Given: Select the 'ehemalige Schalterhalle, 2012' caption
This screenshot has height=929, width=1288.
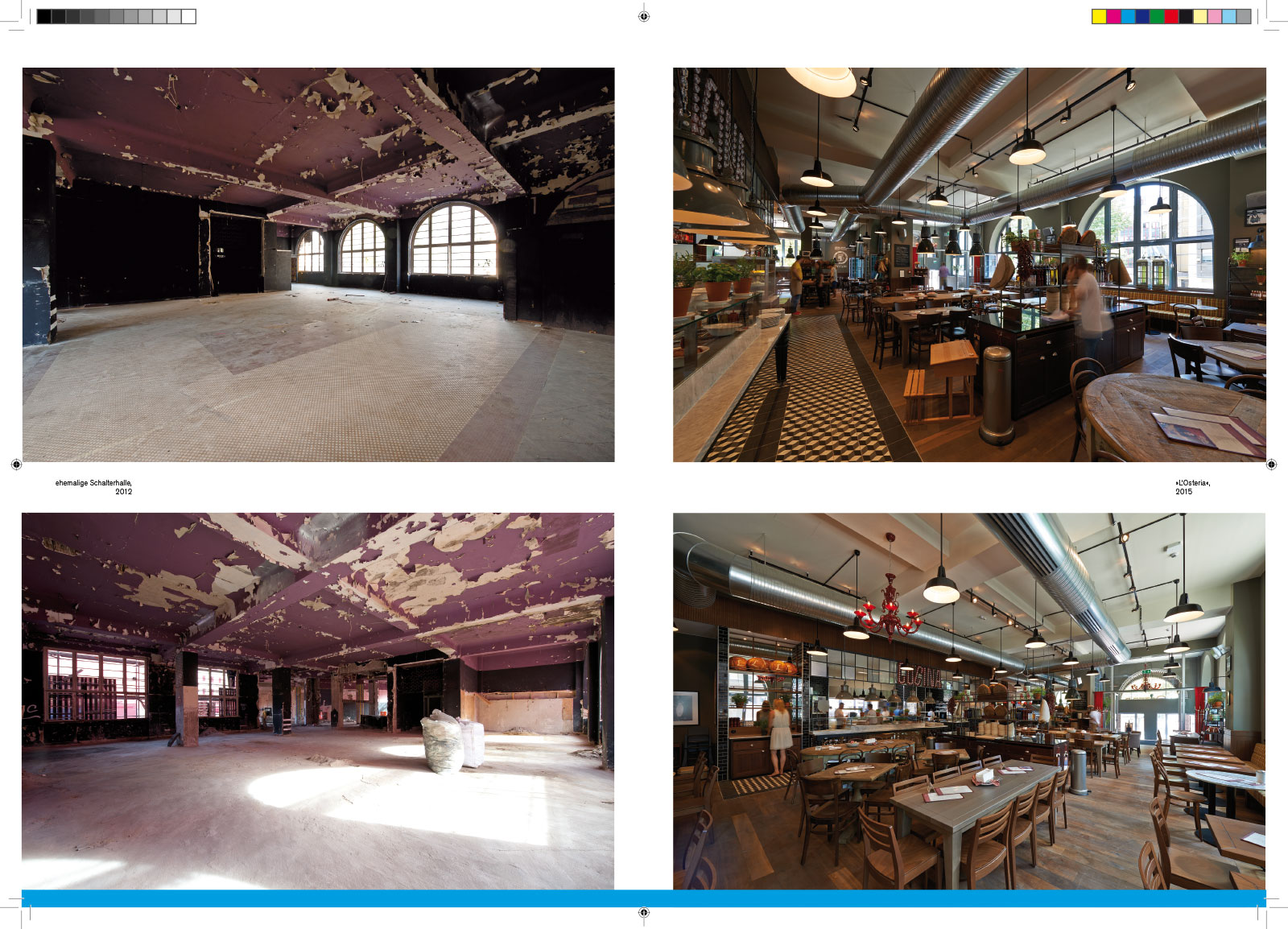Looking at the screenshot, I should [x=93, y=487].
